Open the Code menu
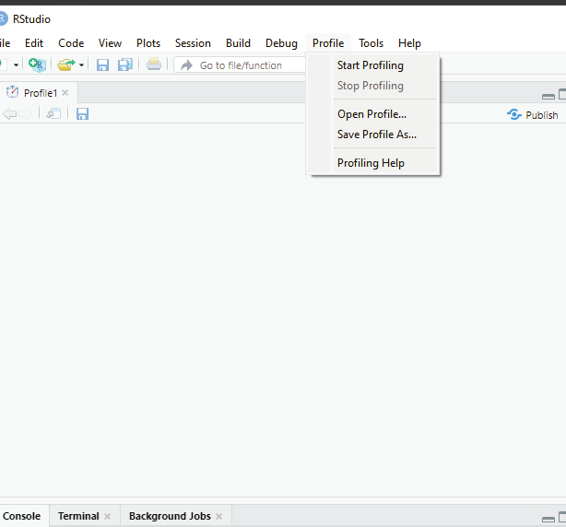 point(71,43)
